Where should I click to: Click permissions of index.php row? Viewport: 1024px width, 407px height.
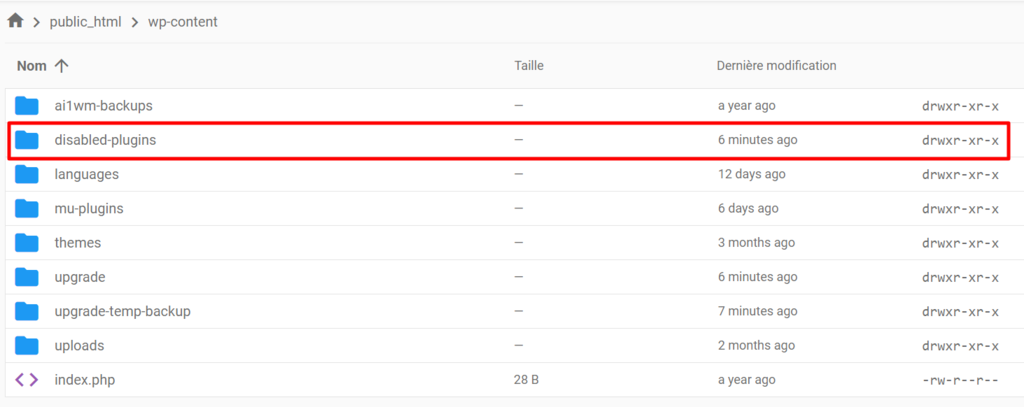click(x=960, y=380)
